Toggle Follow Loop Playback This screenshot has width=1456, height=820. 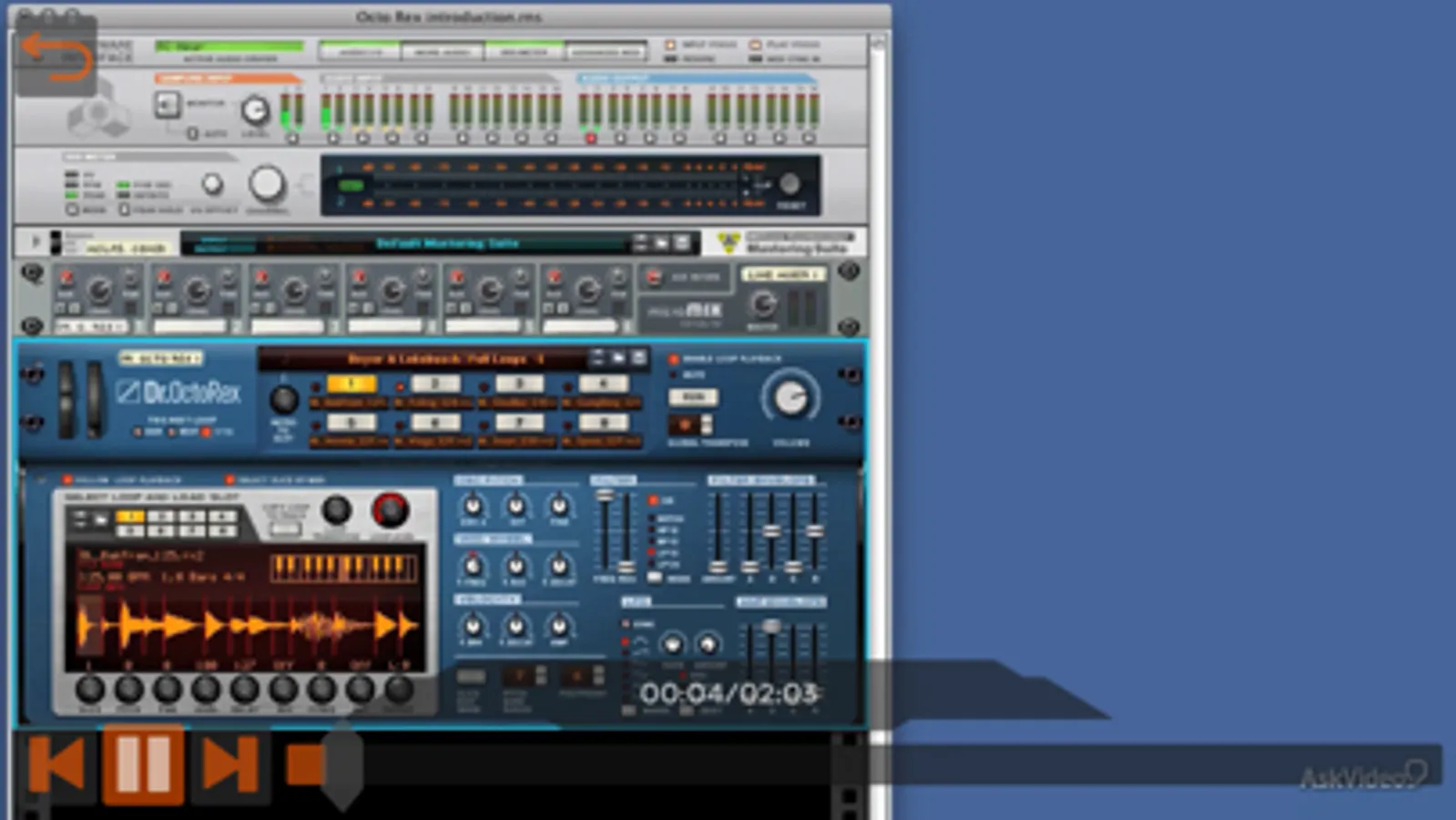click(66, 479)
